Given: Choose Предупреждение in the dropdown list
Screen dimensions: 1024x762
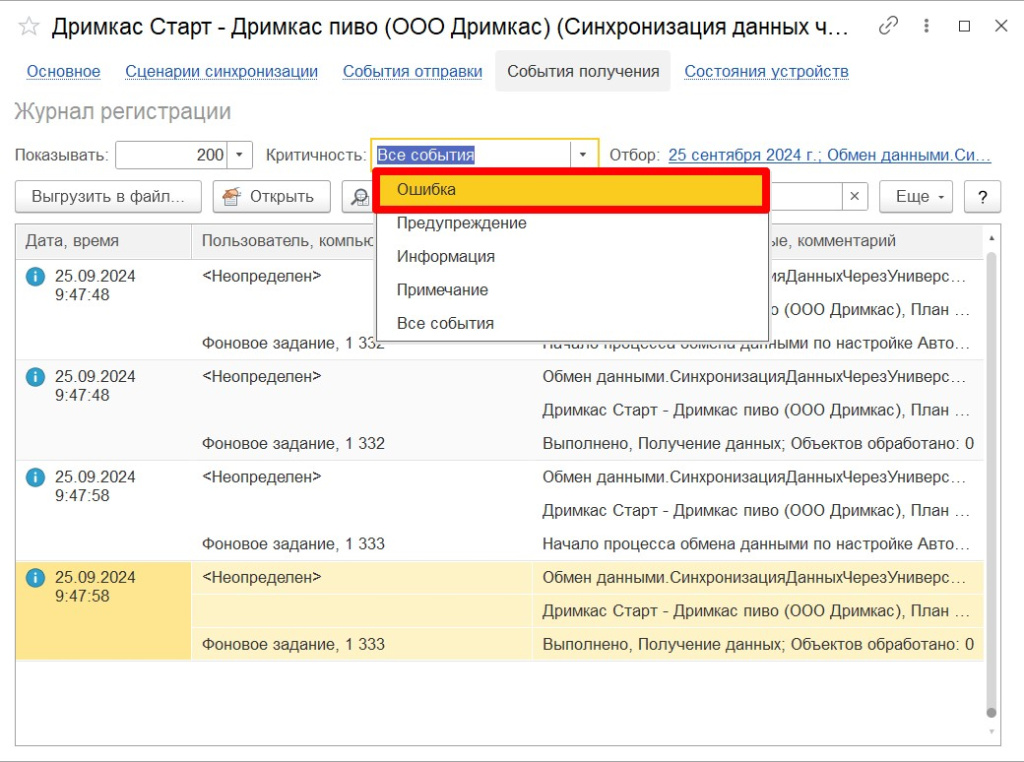Looking at the screenshot, I should [461, 223].
